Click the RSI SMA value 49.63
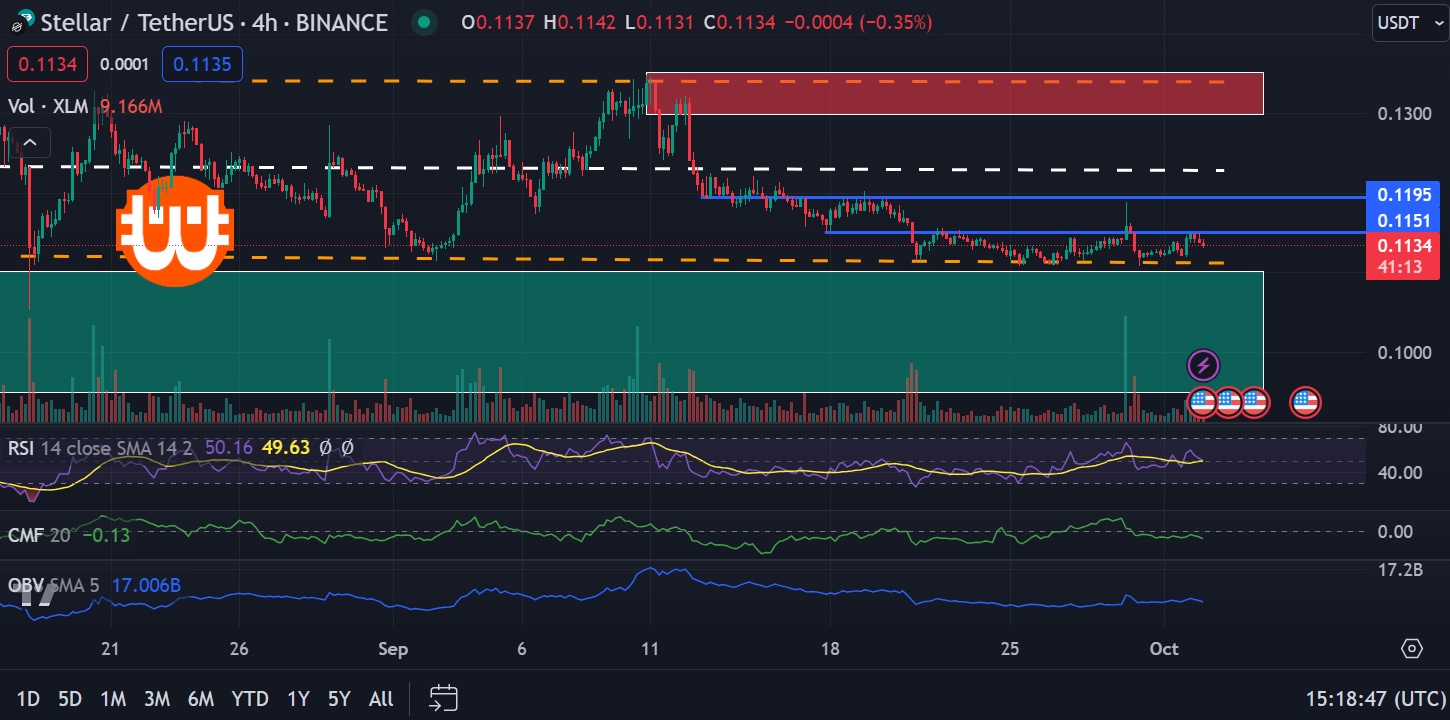Viewport: 1450px width, 720px height. tap(286, 448)
